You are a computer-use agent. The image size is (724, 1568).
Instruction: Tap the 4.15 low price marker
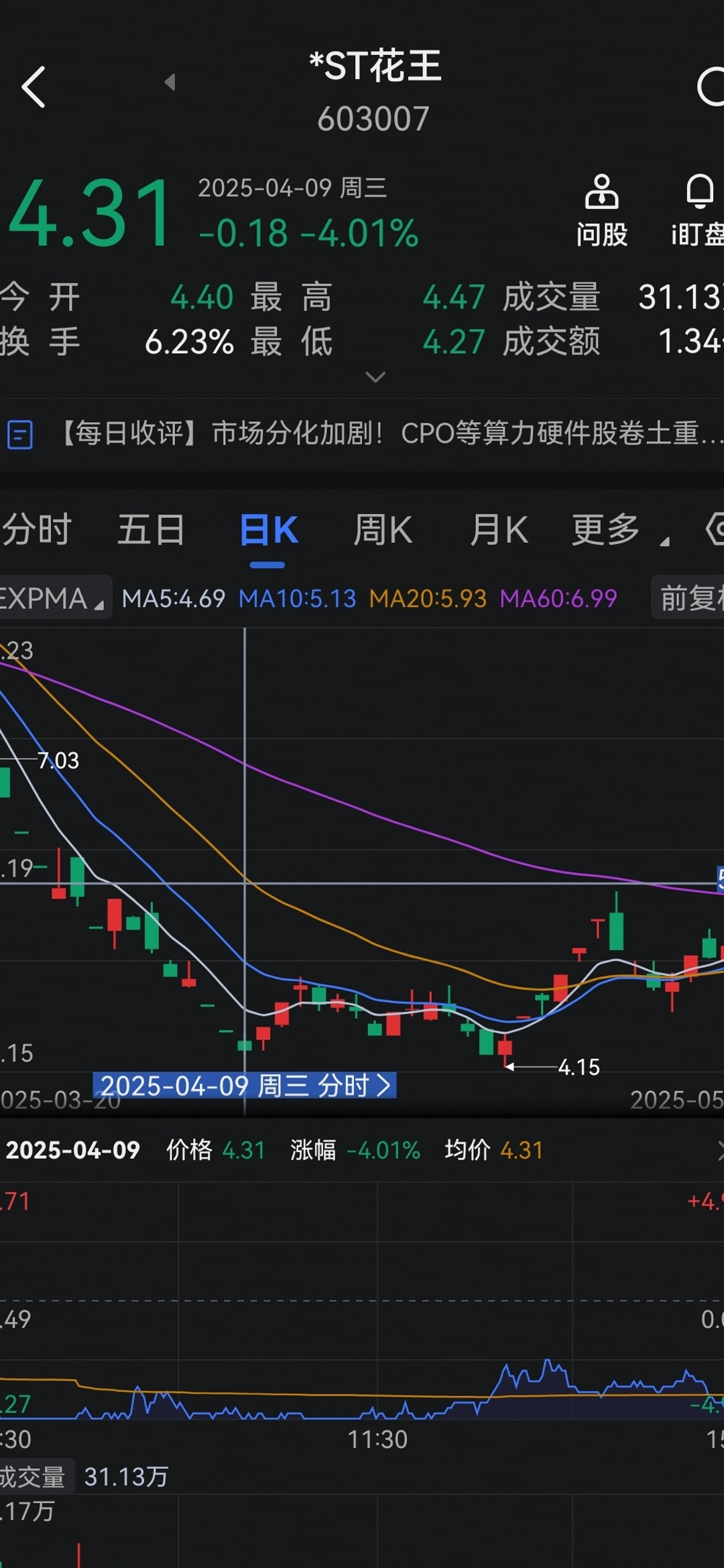579,1067
